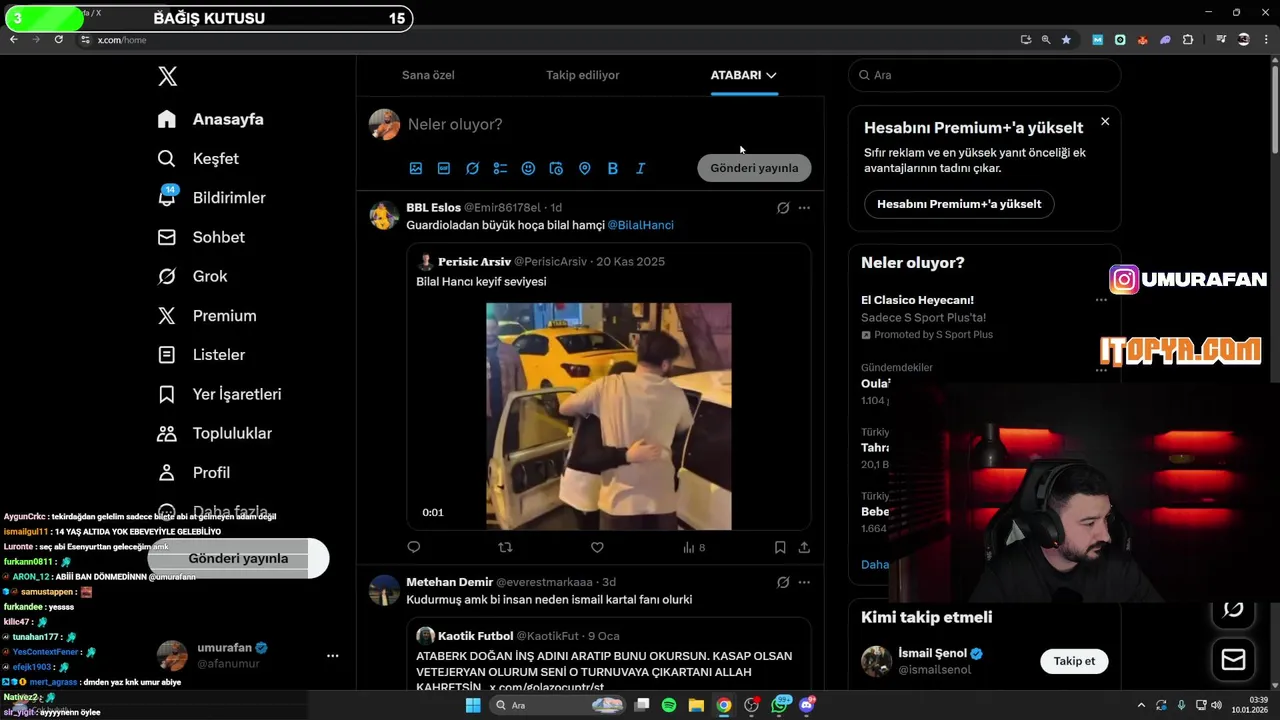Tag a location on the post

tap(585, 168)
